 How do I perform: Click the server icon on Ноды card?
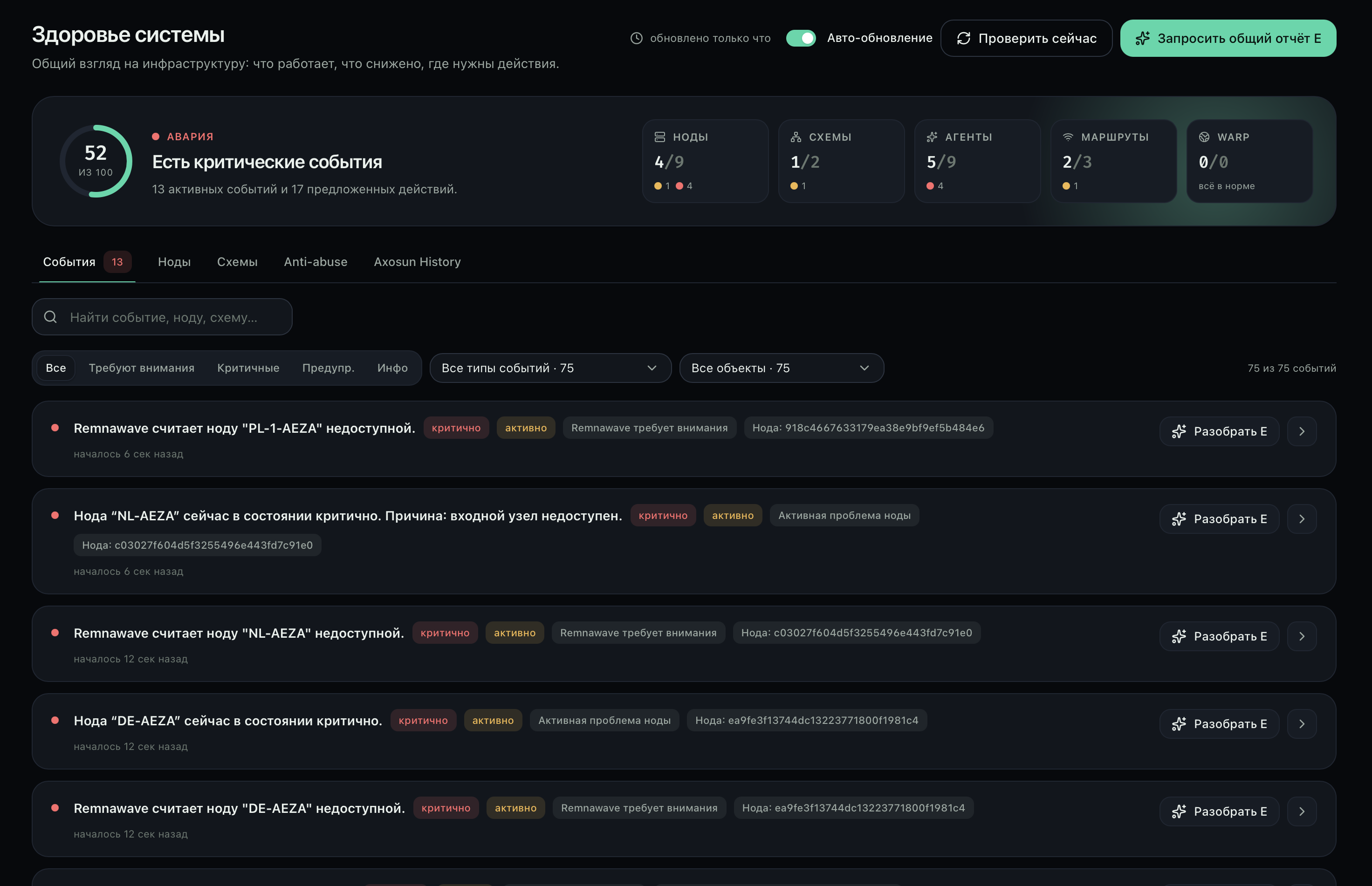pyautogui.click(x=659, y=137)
